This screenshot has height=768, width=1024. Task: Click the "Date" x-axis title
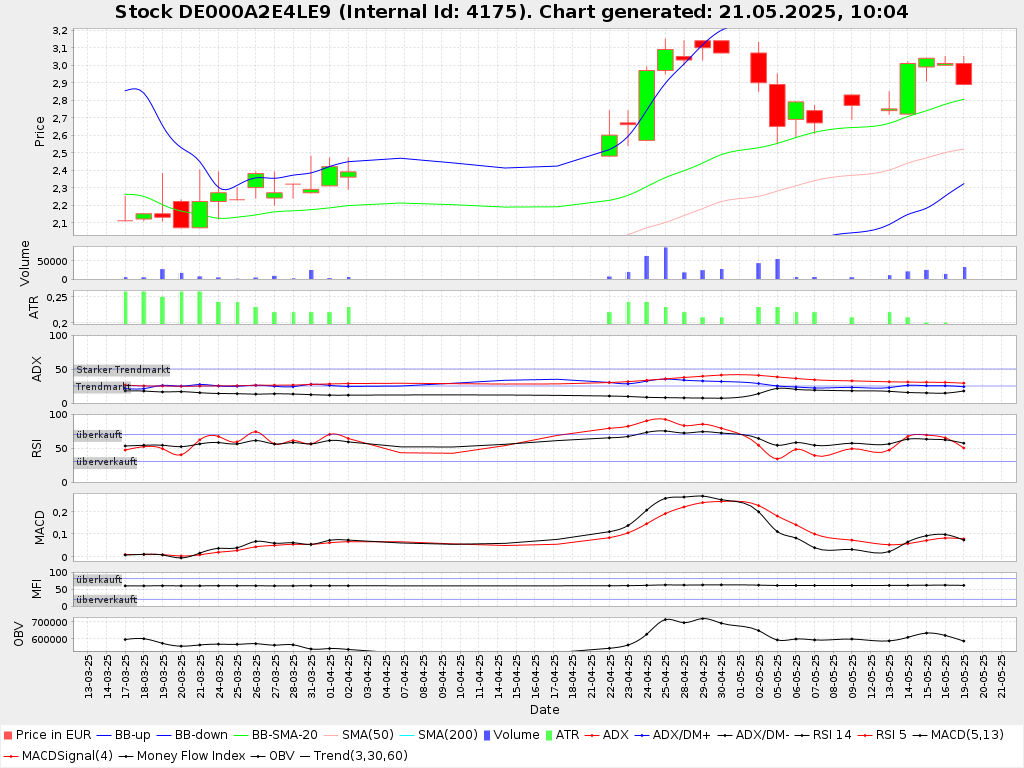[545, 709]
